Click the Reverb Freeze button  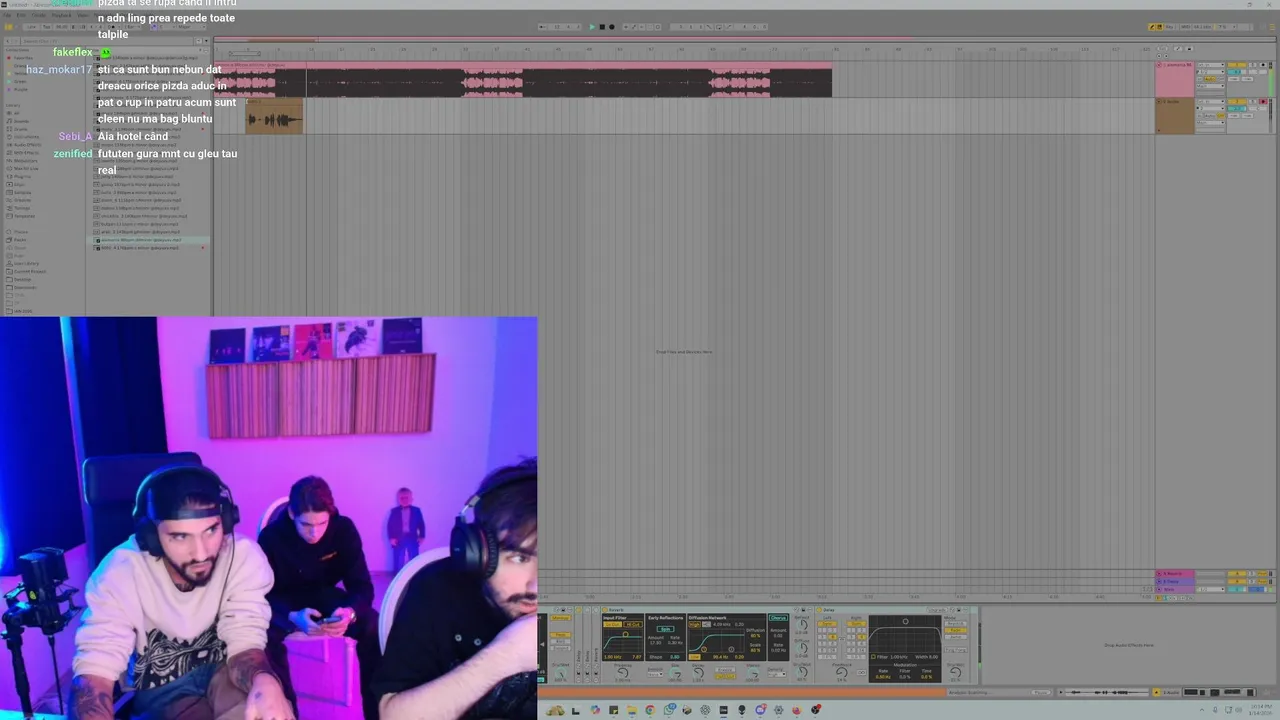[x=725, y=669]
